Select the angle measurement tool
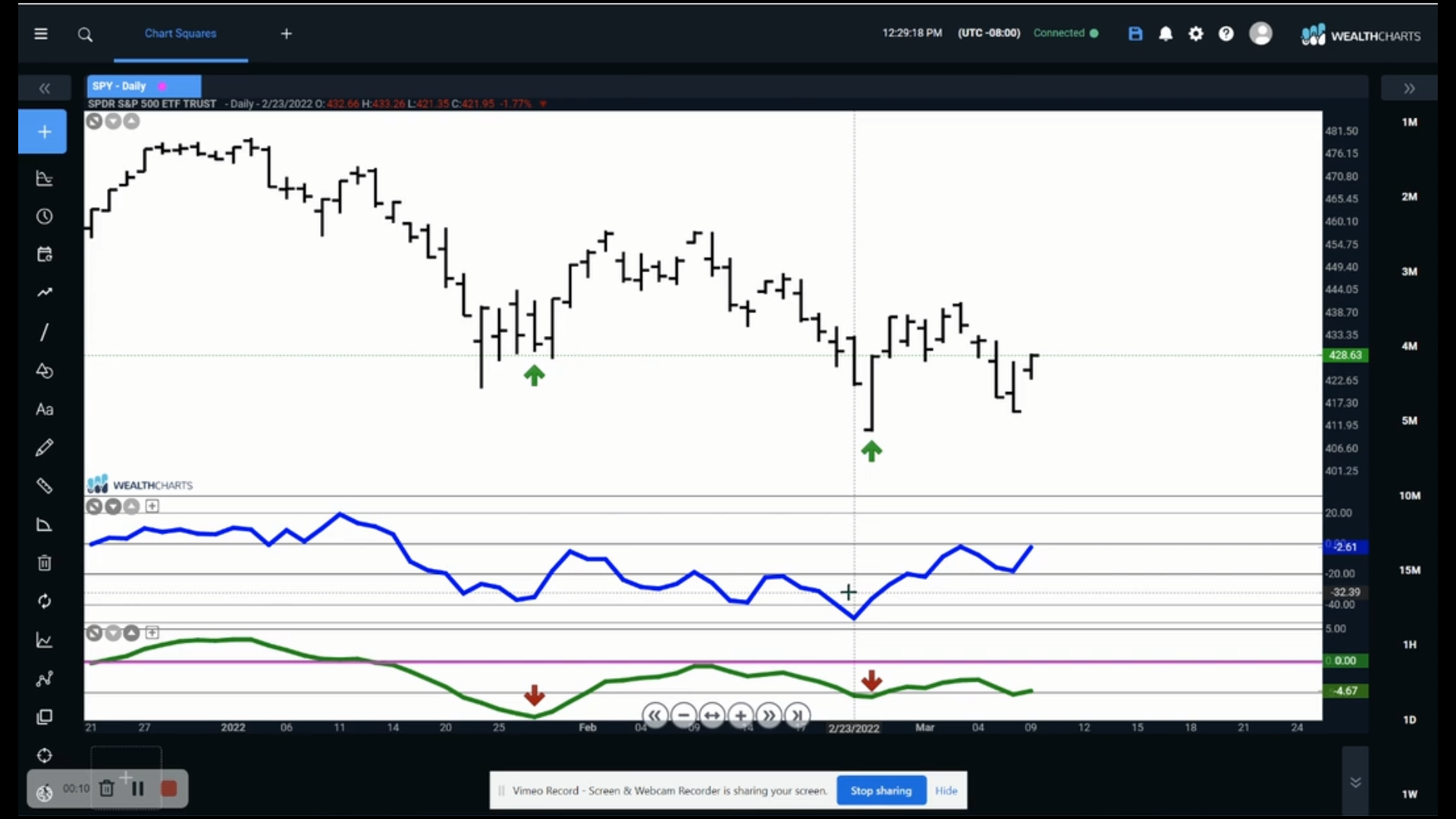Screen dimensions: 1456x819 tap(45, 525)
